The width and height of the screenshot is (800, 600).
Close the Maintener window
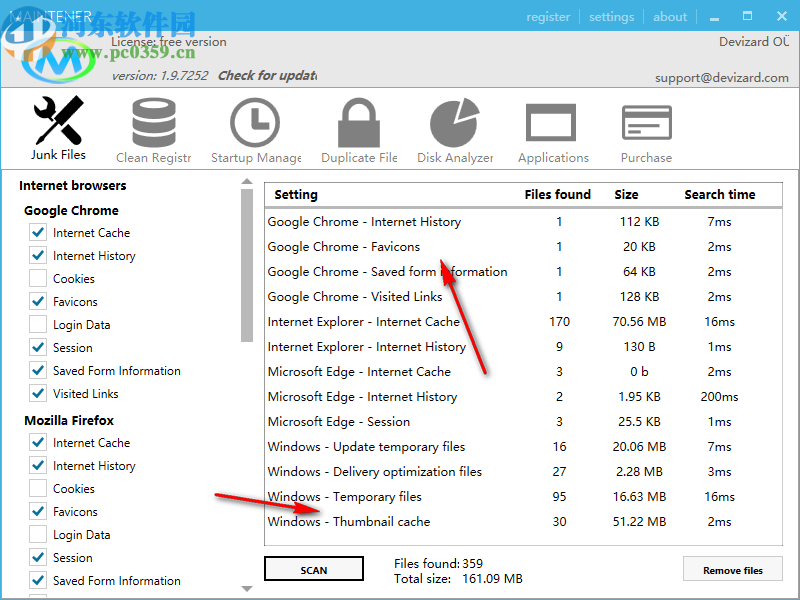click(x=782, y=16)
